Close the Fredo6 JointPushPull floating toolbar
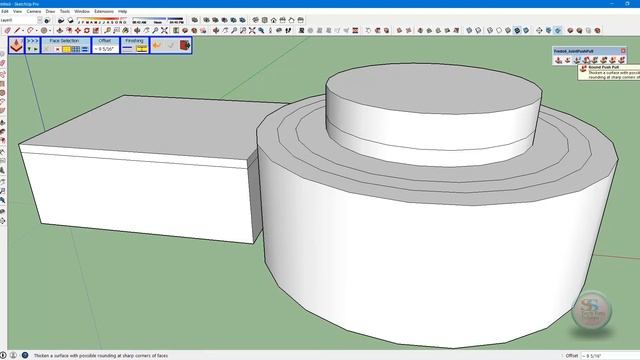 [x=623, y=51]
